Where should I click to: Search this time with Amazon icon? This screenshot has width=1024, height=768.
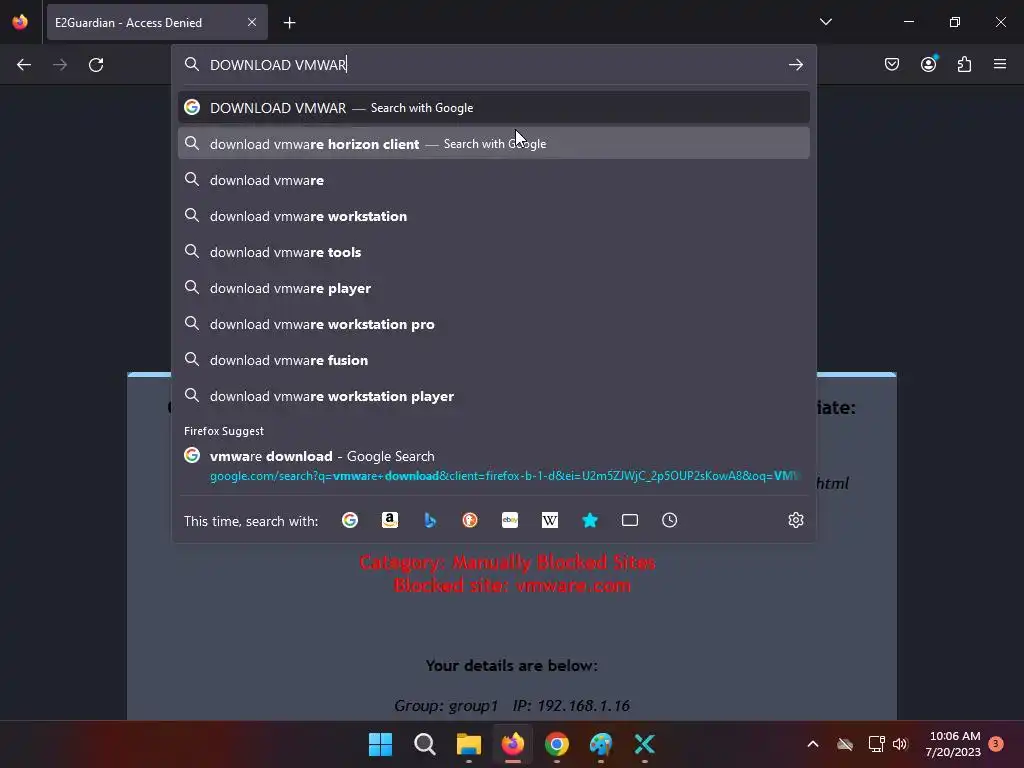390,520
